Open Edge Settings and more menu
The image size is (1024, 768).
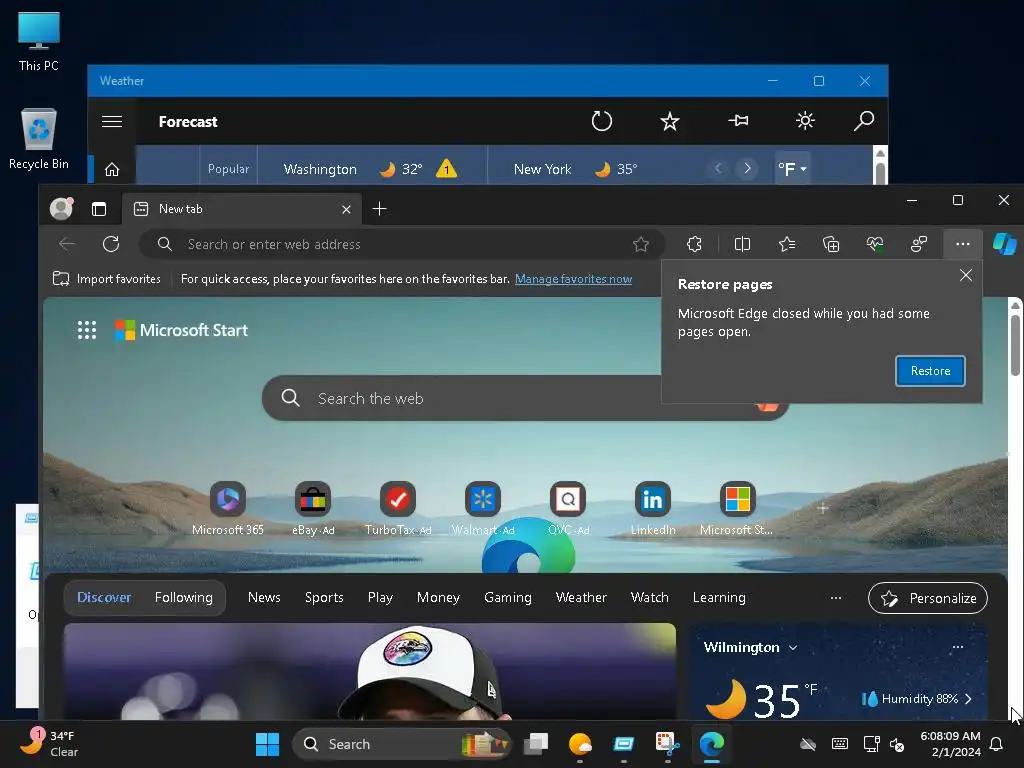click(x=963, y=244)
